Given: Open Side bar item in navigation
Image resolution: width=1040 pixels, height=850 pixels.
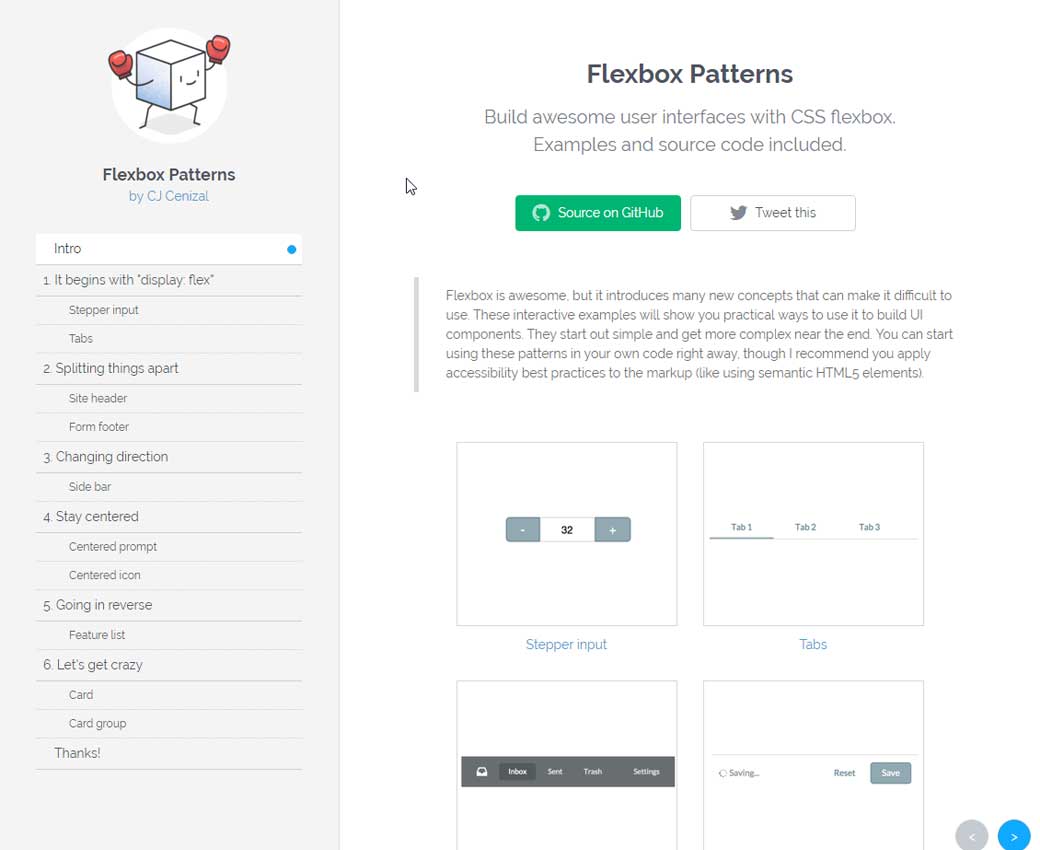Looking at the screenshot, I should tap(90, 487).
